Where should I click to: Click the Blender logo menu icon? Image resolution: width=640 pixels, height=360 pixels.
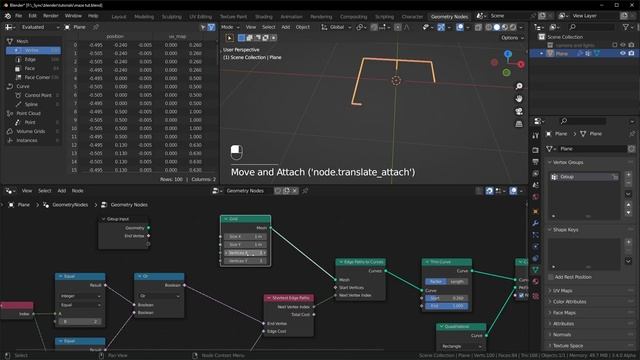(x=7, y=16)
